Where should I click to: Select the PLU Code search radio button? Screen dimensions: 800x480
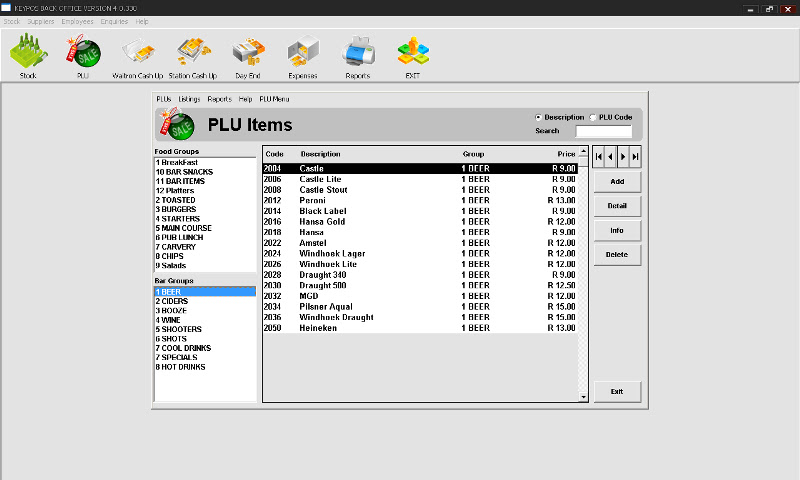tap(593, 117)
